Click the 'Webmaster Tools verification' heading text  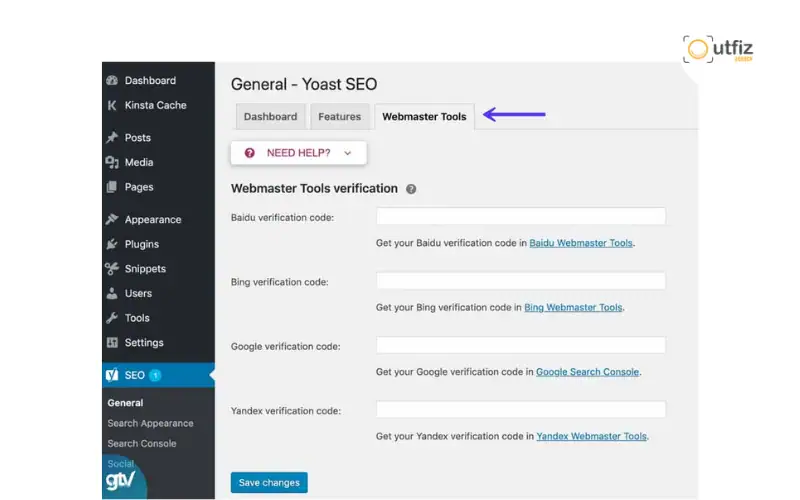(x=314, y=189)
